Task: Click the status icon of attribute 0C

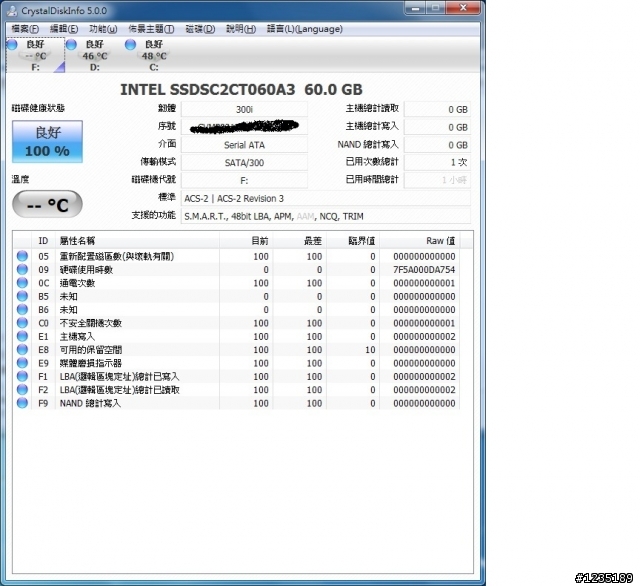Action: click(22, 283)
